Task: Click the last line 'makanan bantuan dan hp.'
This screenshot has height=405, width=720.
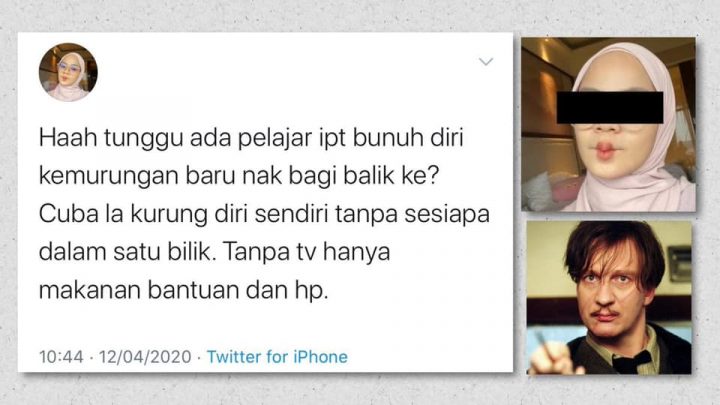Action: coord(184,290)
